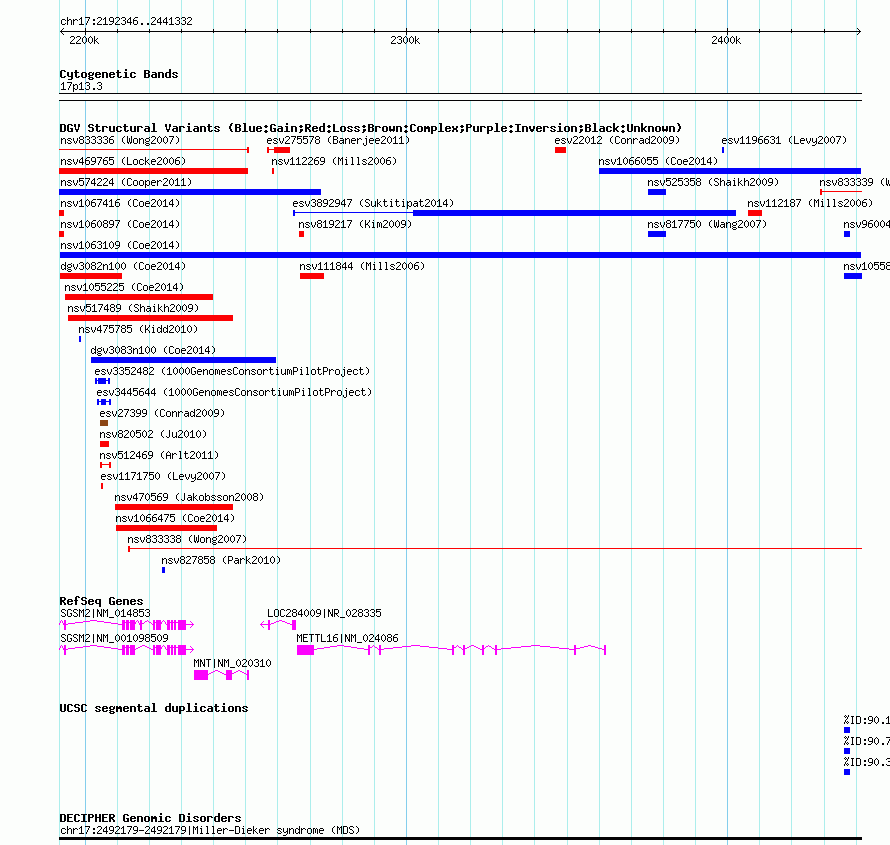Viewport: 890px width, 845px height.
Task: Select the LOC284009|NR_028335 gene label
Action: [325, 613]
